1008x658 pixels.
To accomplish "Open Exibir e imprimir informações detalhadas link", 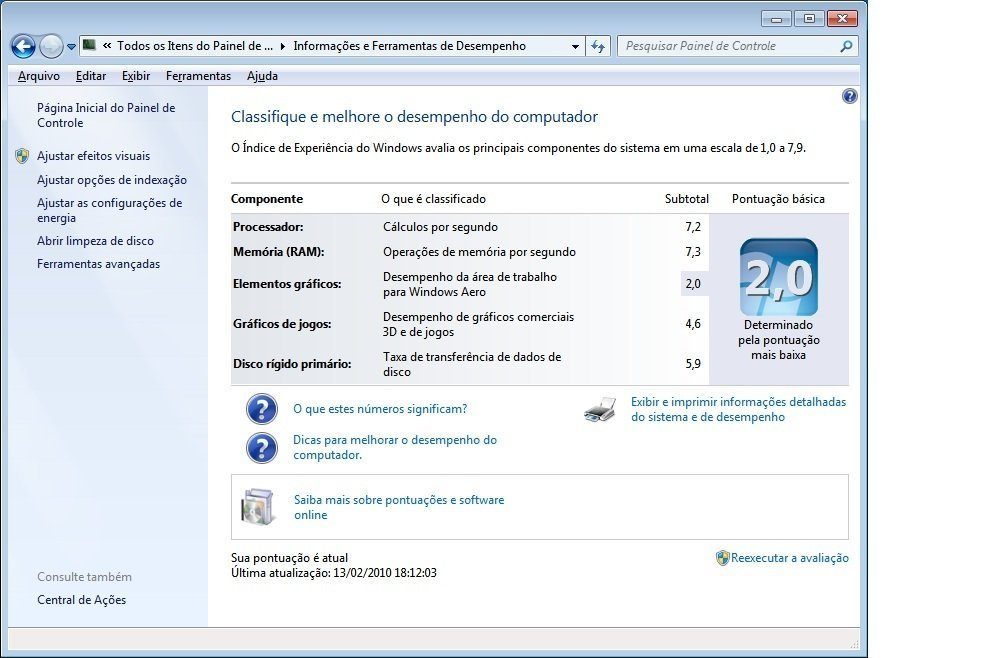I will pyautogui.click(x=738, y=409).
